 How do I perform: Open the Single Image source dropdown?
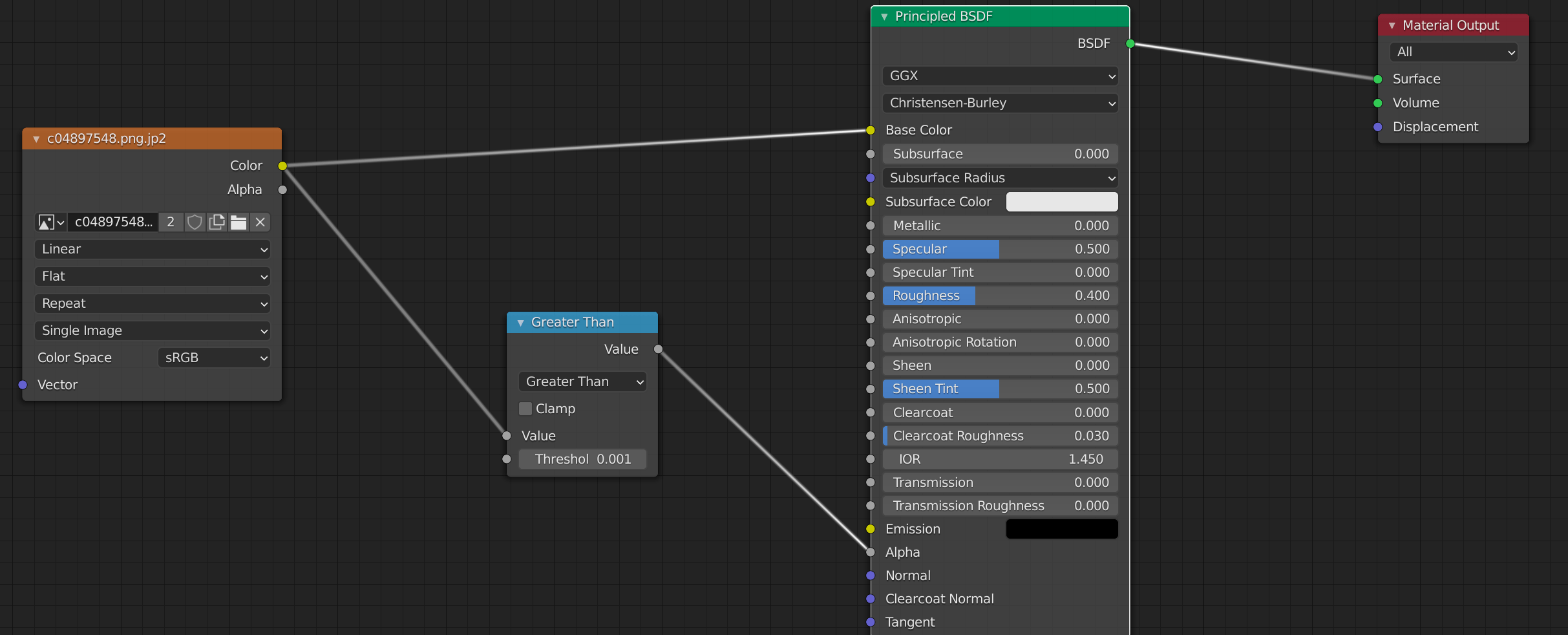coord(152,330)
